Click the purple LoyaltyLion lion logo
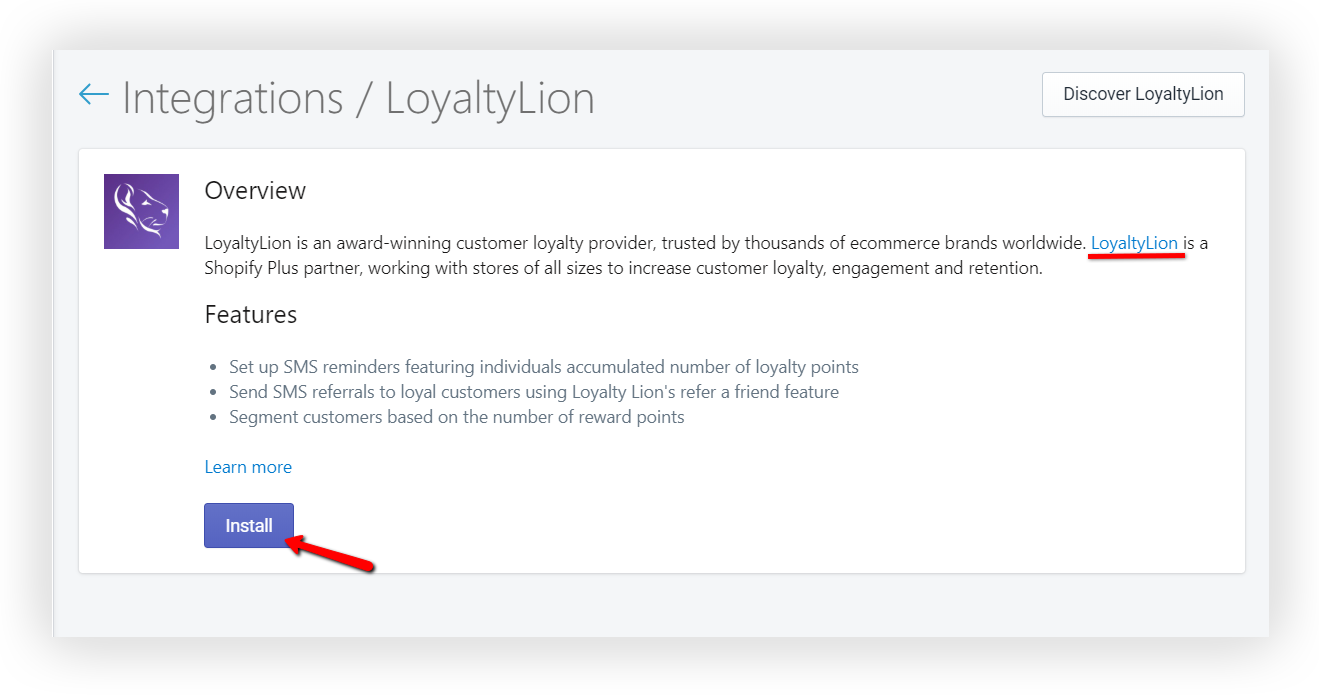Viewport: 1319px width, 697px height. (141, 211)
